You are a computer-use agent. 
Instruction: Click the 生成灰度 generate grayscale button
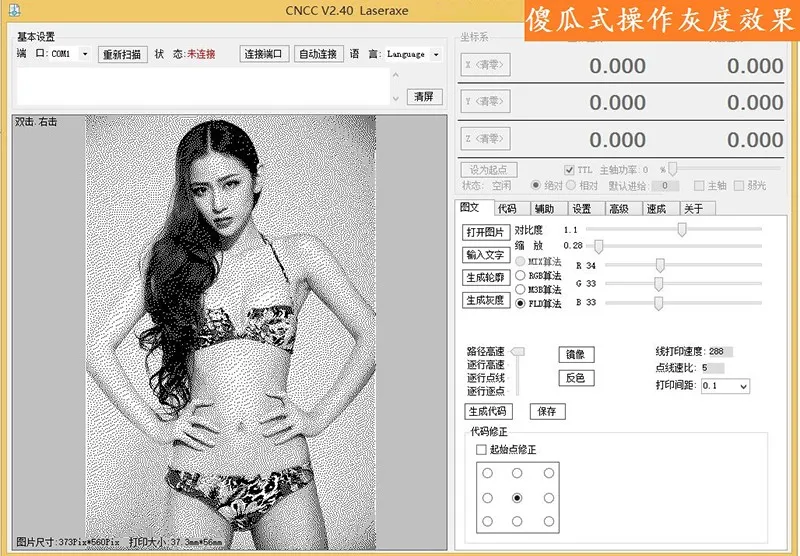pyautogui.click(x=486, y=300)
